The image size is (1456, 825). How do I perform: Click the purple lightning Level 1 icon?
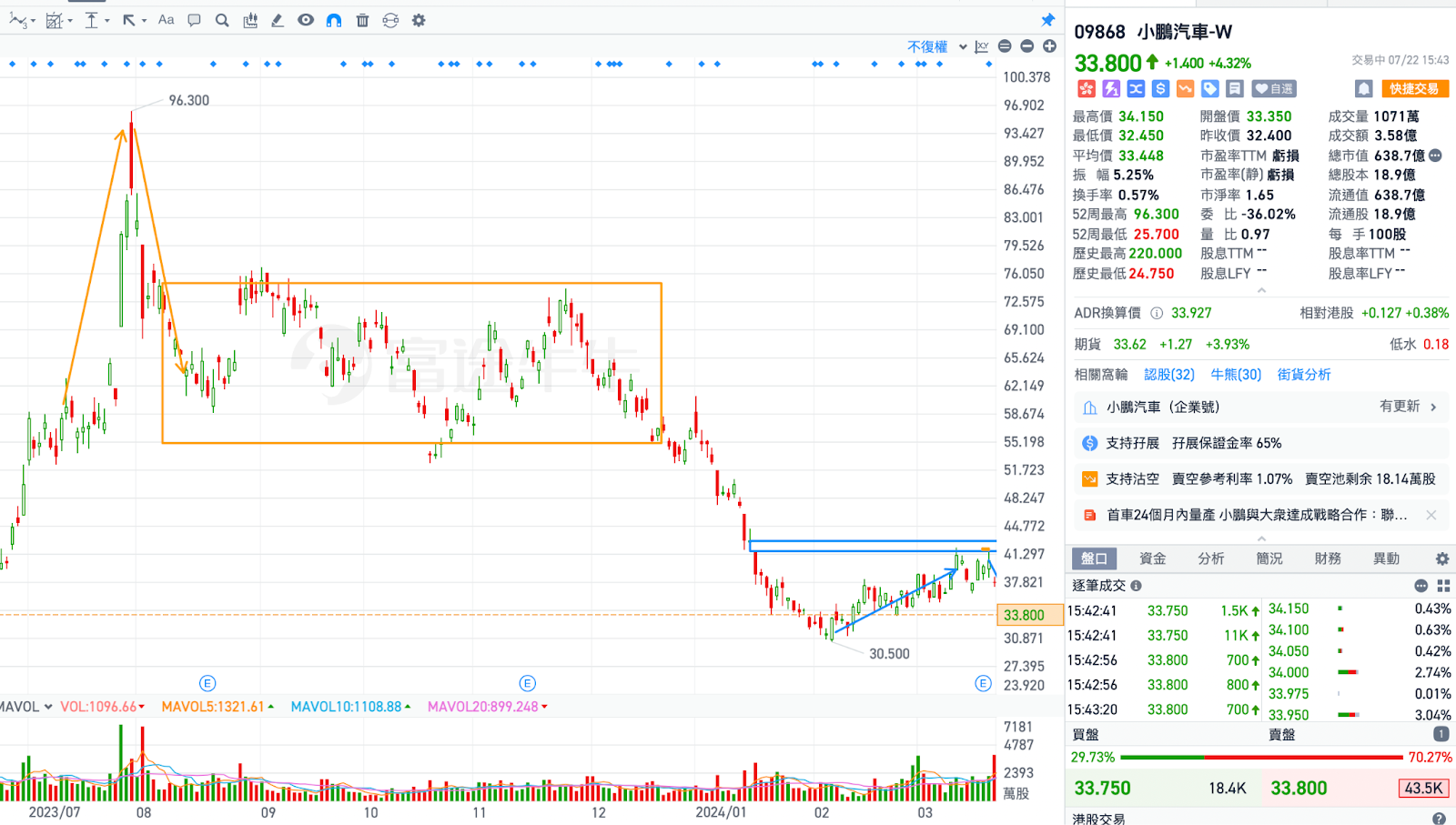point(1111,88)
